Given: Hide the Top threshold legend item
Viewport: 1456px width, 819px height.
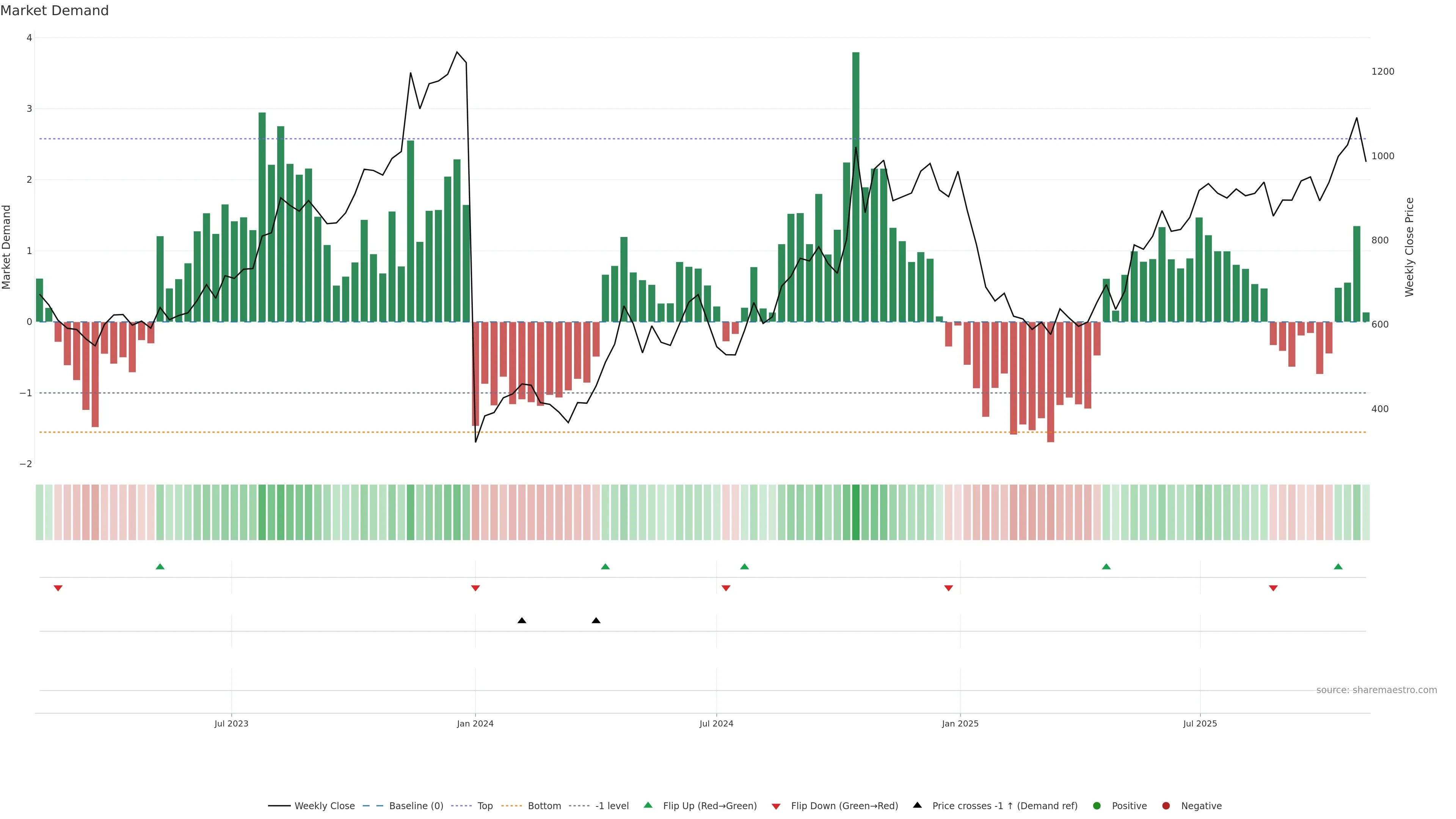Looking at the screenshot, I should pyautogui.click(x=485, y=806).
